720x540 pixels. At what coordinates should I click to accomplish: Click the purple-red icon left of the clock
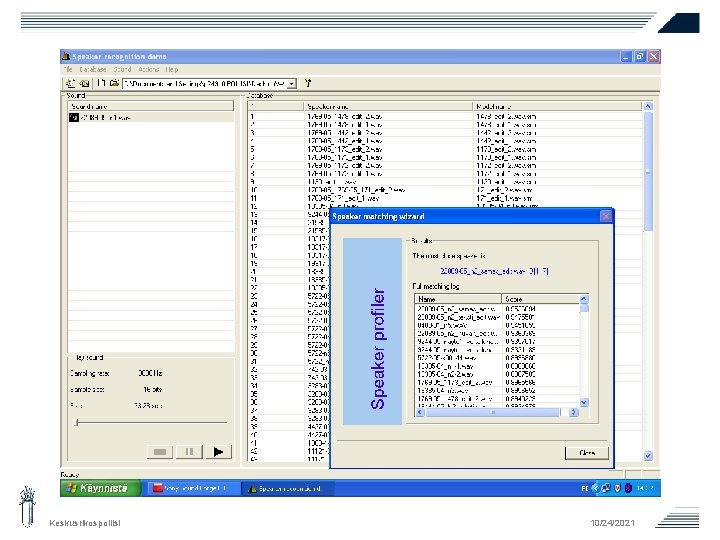tap(629, 488)
